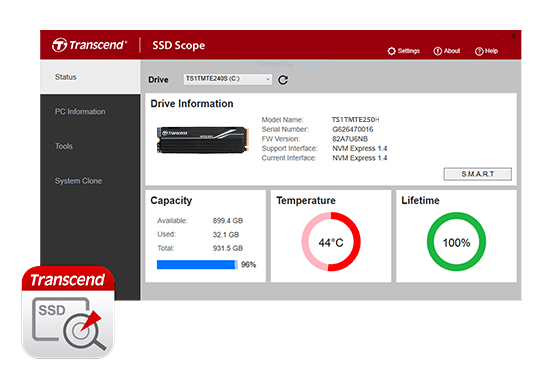Click used capacity 32.1 GB
The height and width of the screenshot is (376, 550).
226,235
